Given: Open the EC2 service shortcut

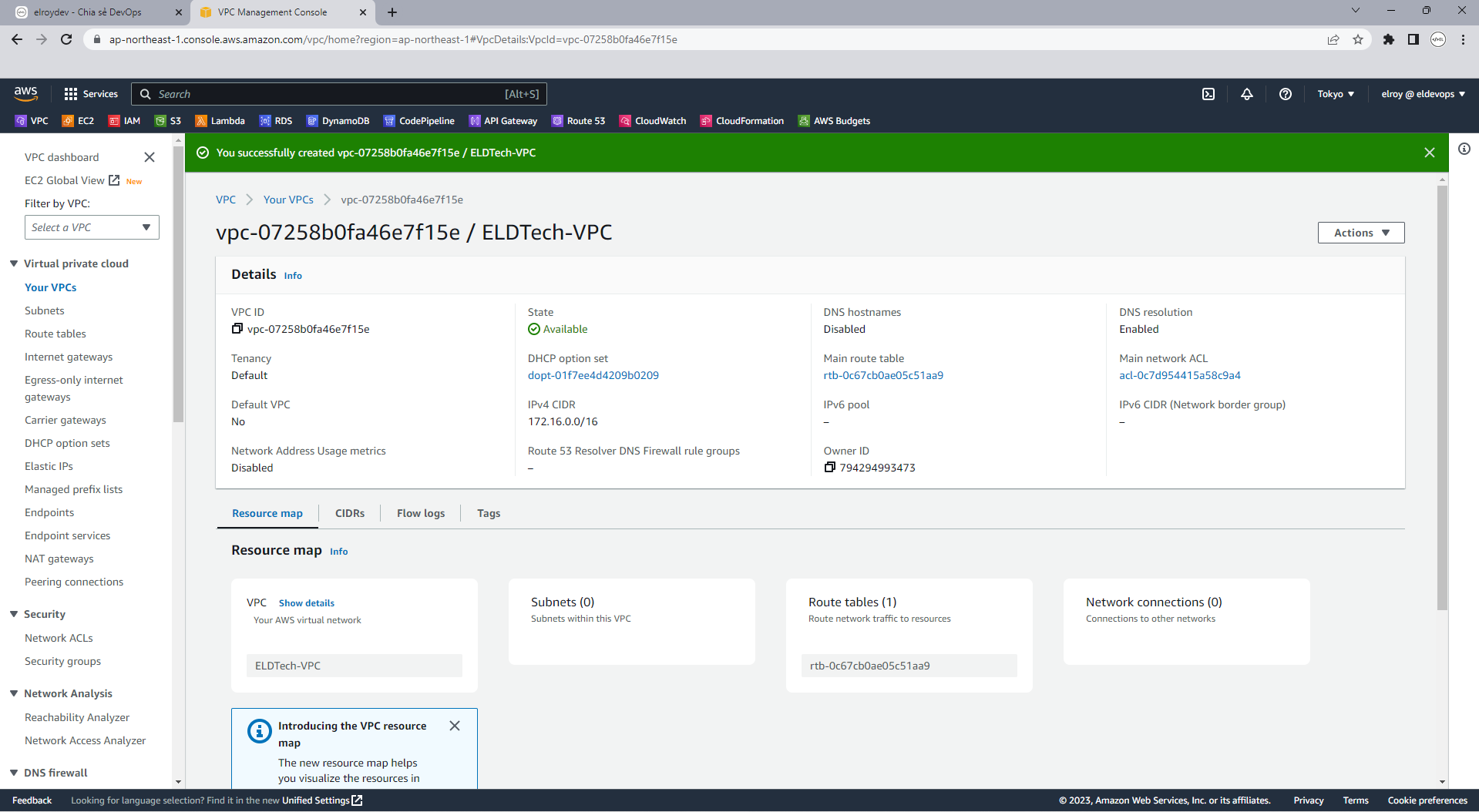Looking at the screenshot, I should point(78,121).
